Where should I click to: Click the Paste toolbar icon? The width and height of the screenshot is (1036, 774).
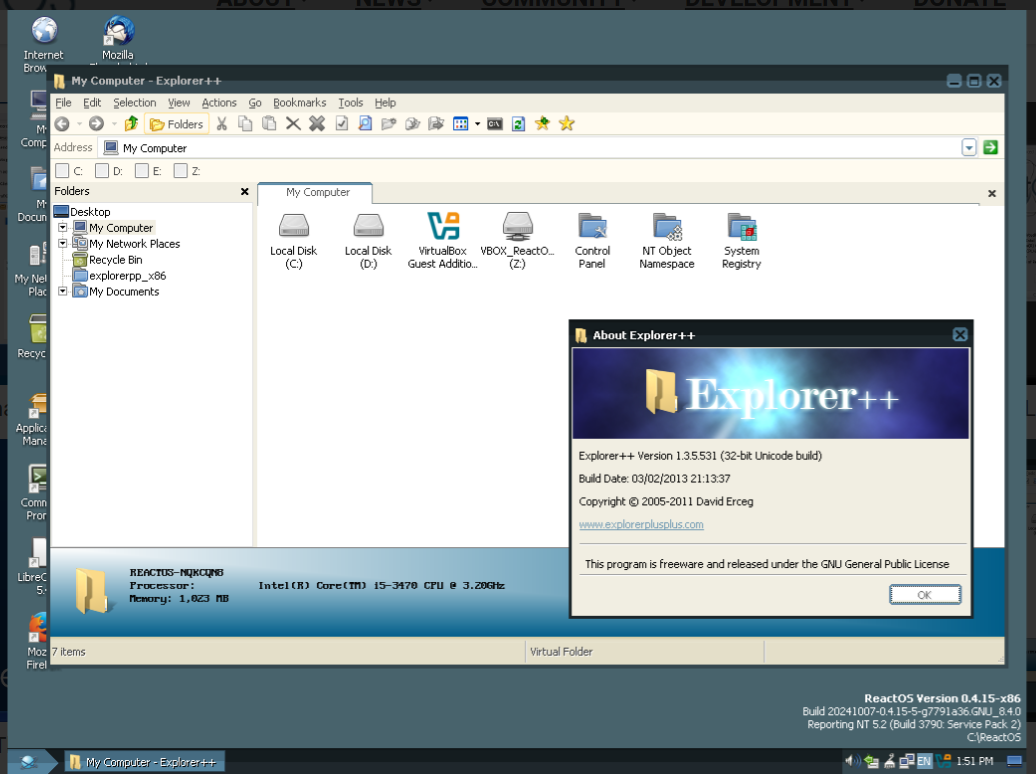pyautogui.click(x=267, y=123)
